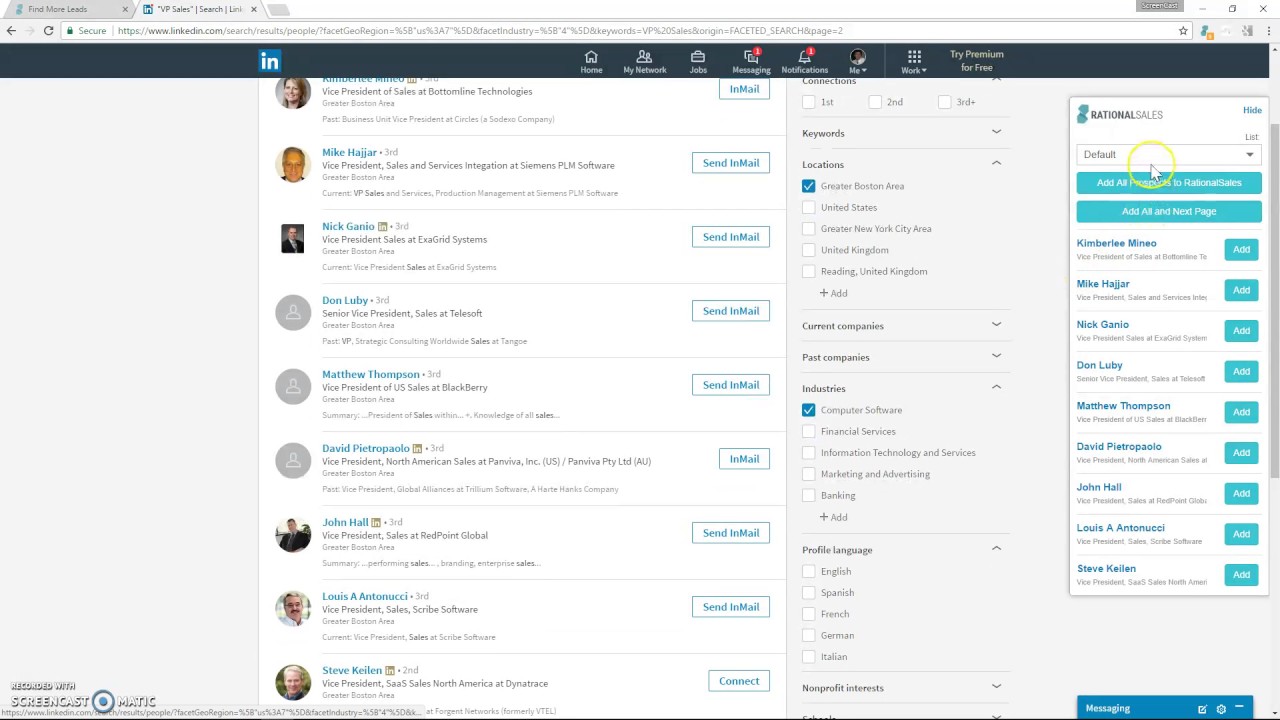1280x720 pixels.
Task: Check Greater New York City Area
Action: 808,229
